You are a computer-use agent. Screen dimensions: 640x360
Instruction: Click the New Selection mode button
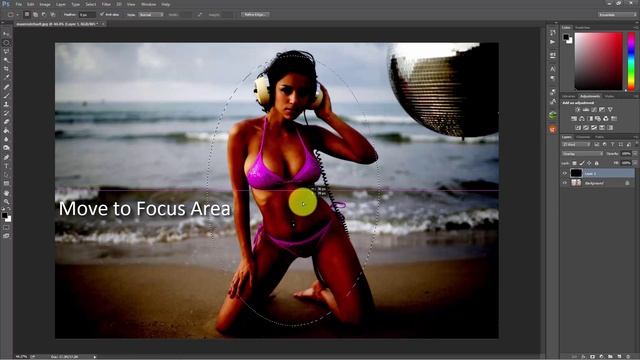point(27,14)
